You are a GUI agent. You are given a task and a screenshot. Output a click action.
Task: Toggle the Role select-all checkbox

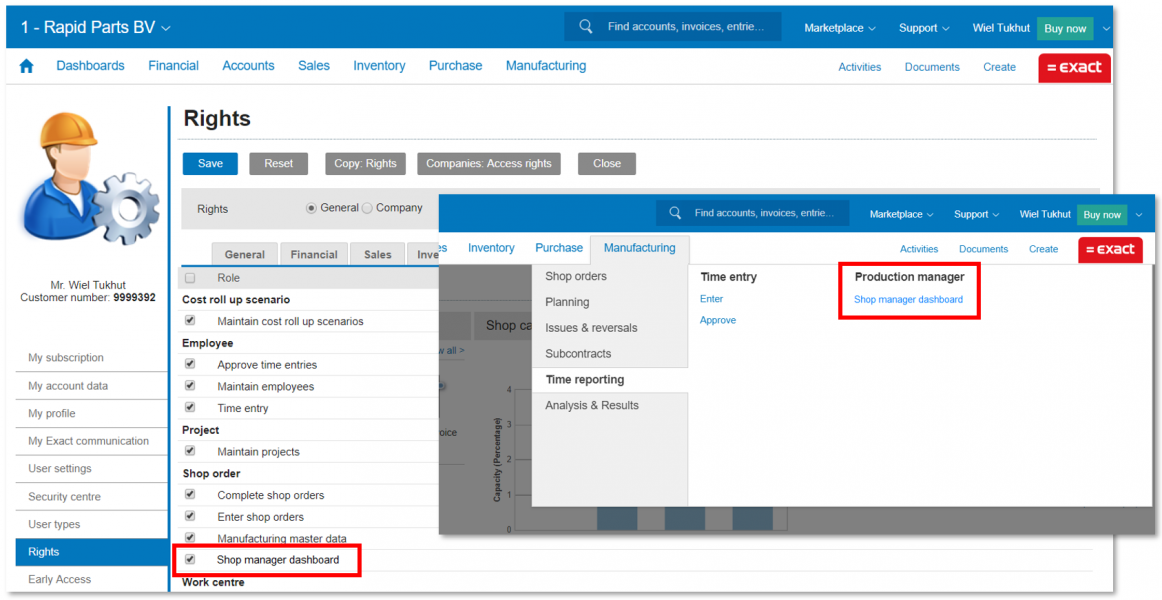point(190,278)
